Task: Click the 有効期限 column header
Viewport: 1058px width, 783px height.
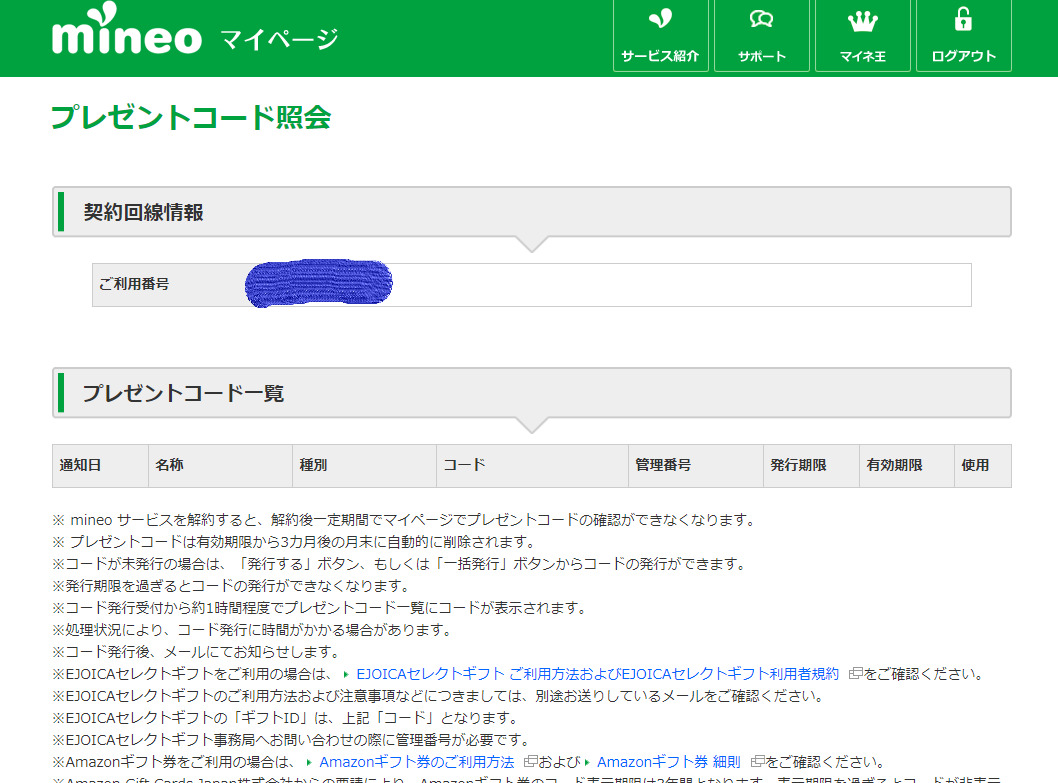Action: click(x=894, y=465)
